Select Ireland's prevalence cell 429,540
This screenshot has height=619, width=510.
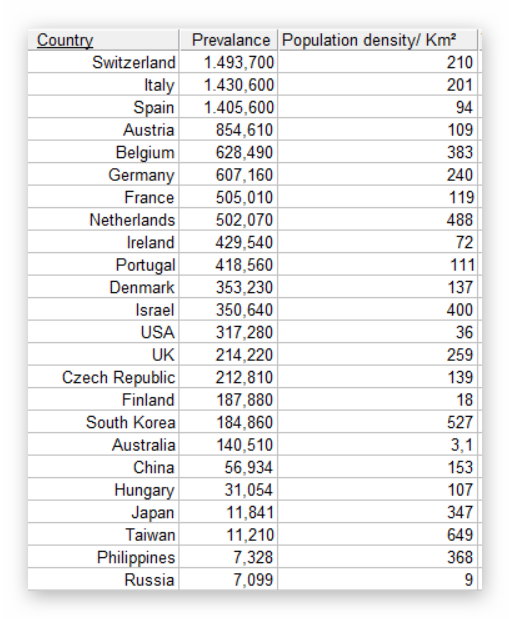[x=229, y=242]
